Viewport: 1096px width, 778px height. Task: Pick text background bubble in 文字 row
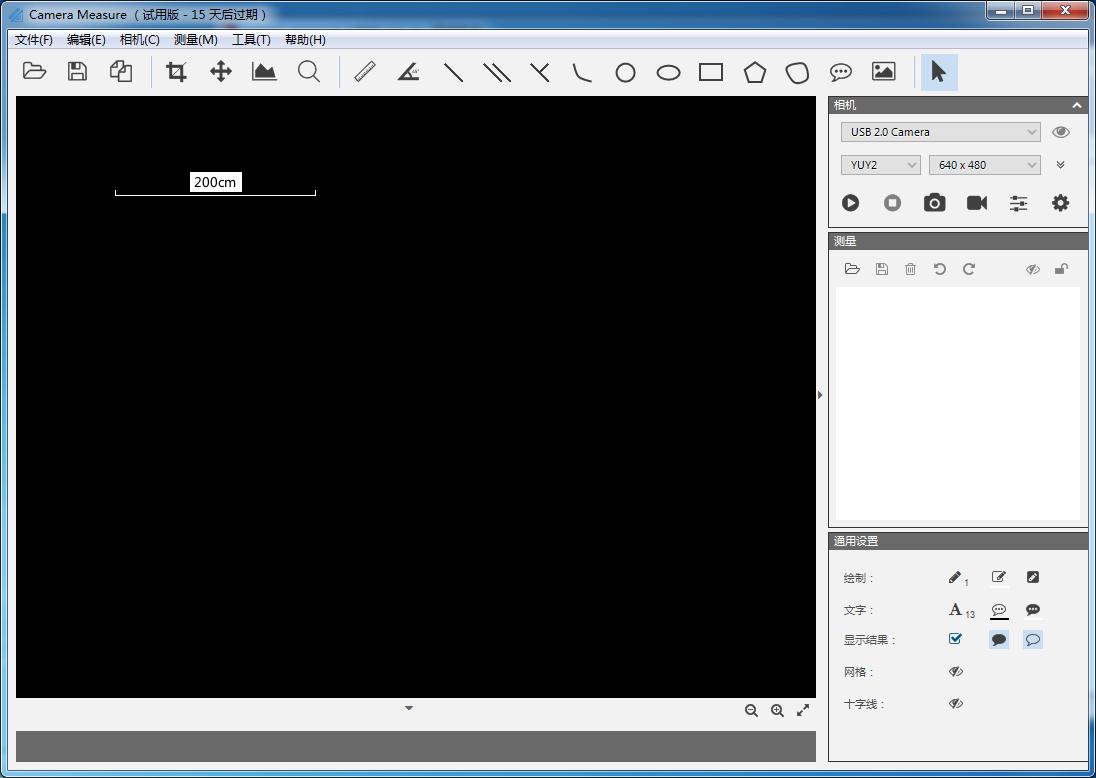click(x=1032, y=610)
